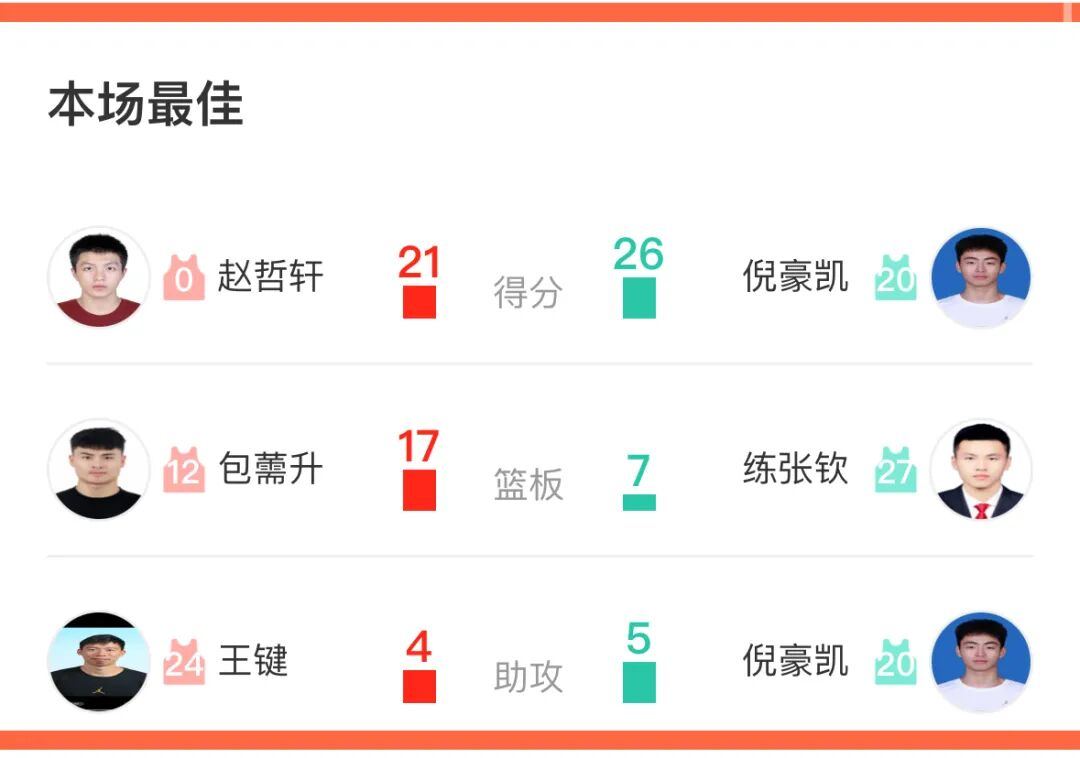Image resolution: width=1080 pixels, height=758 pixels.
Task: Open 倪豪凯's avatar in the 助攻 row
Action: (x=981, y=661)
